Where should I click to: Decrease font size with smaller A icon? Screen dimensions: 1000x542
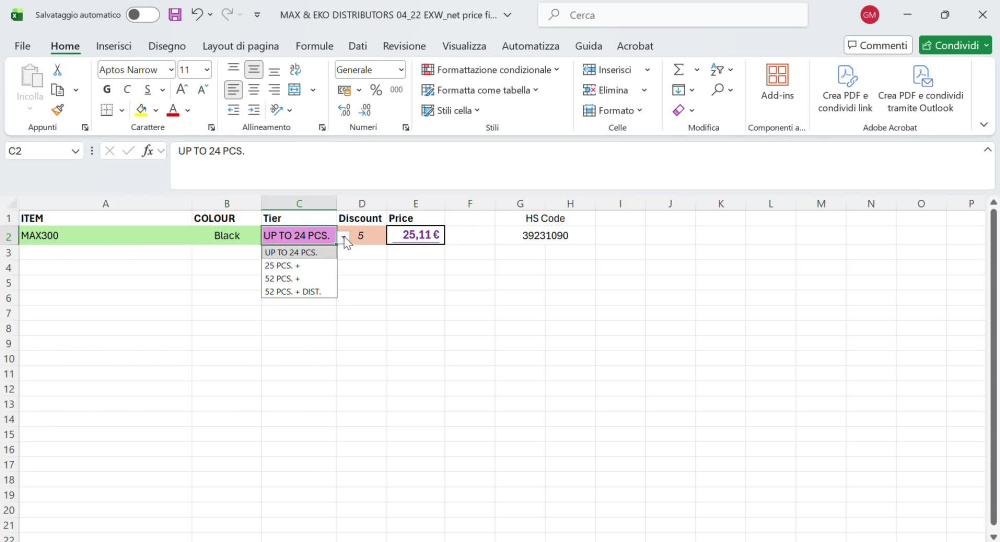[202, 89]
